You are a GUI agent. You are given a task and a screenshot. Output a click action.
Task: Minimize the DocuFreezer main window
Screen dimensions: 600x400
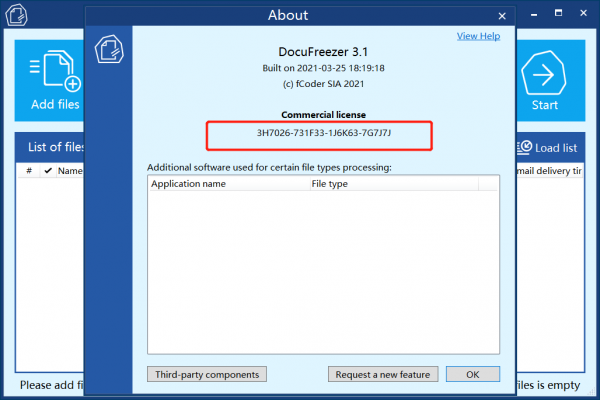click(x=534, y=14)
